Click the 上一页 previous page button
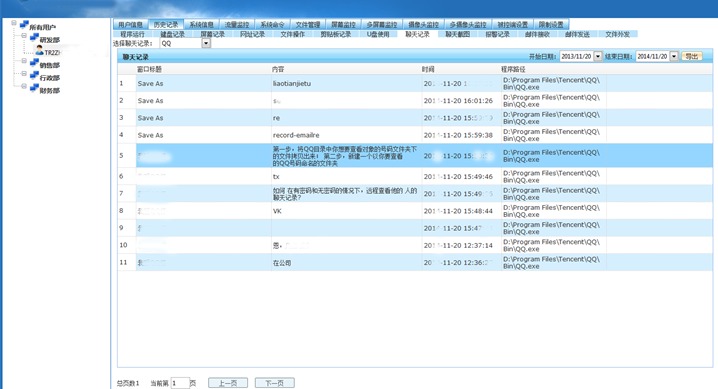 (228, 383)
